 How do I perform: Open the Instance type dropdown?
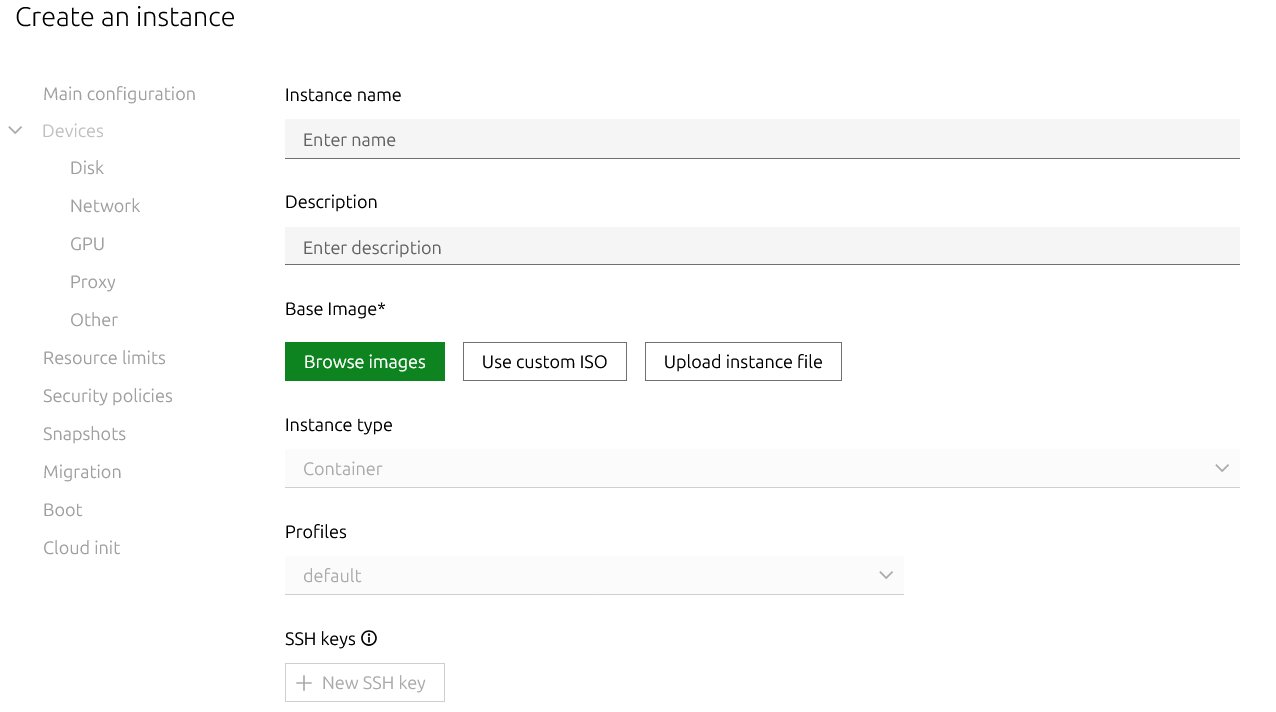point(761,469)
